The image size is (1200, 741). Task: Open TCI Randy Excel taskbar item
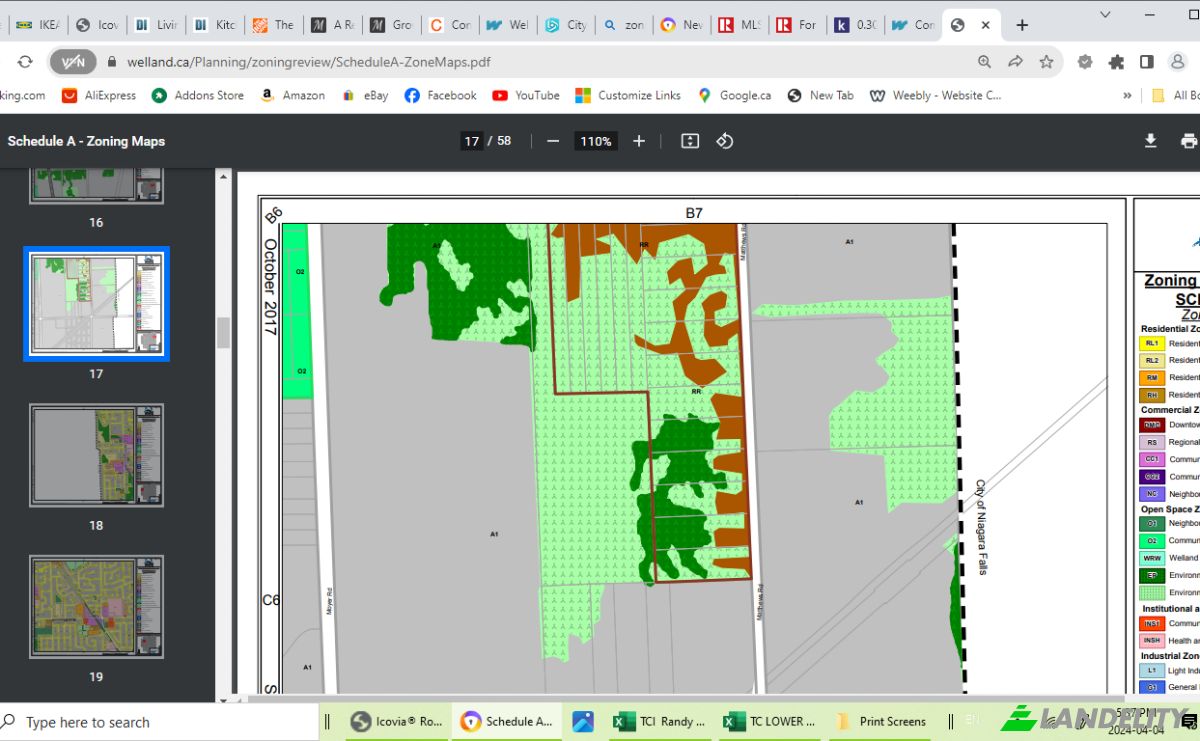tap(659, 721)
